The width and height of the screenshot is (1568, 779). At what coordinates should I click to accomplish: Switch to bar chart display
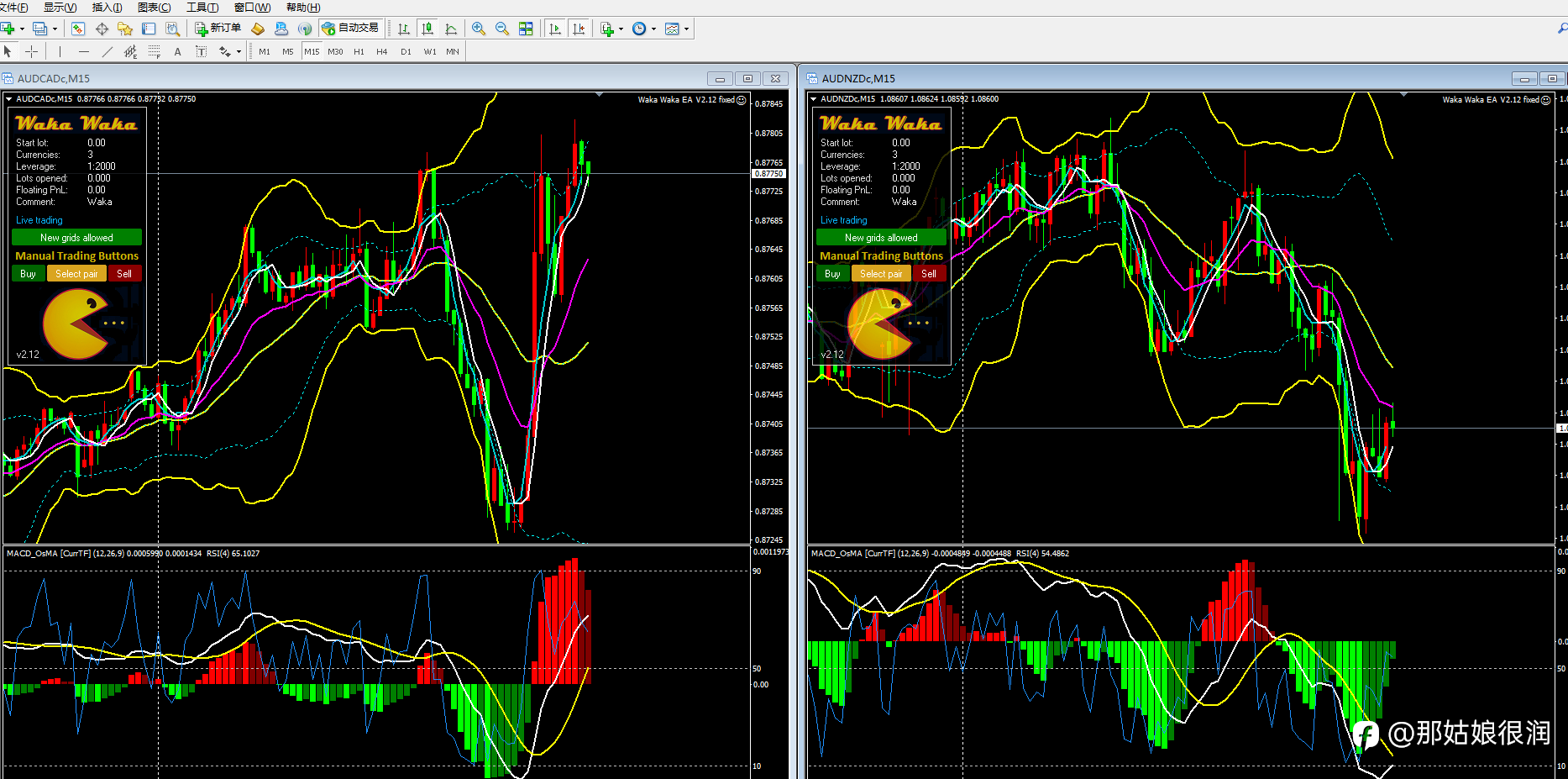point(404,29)
